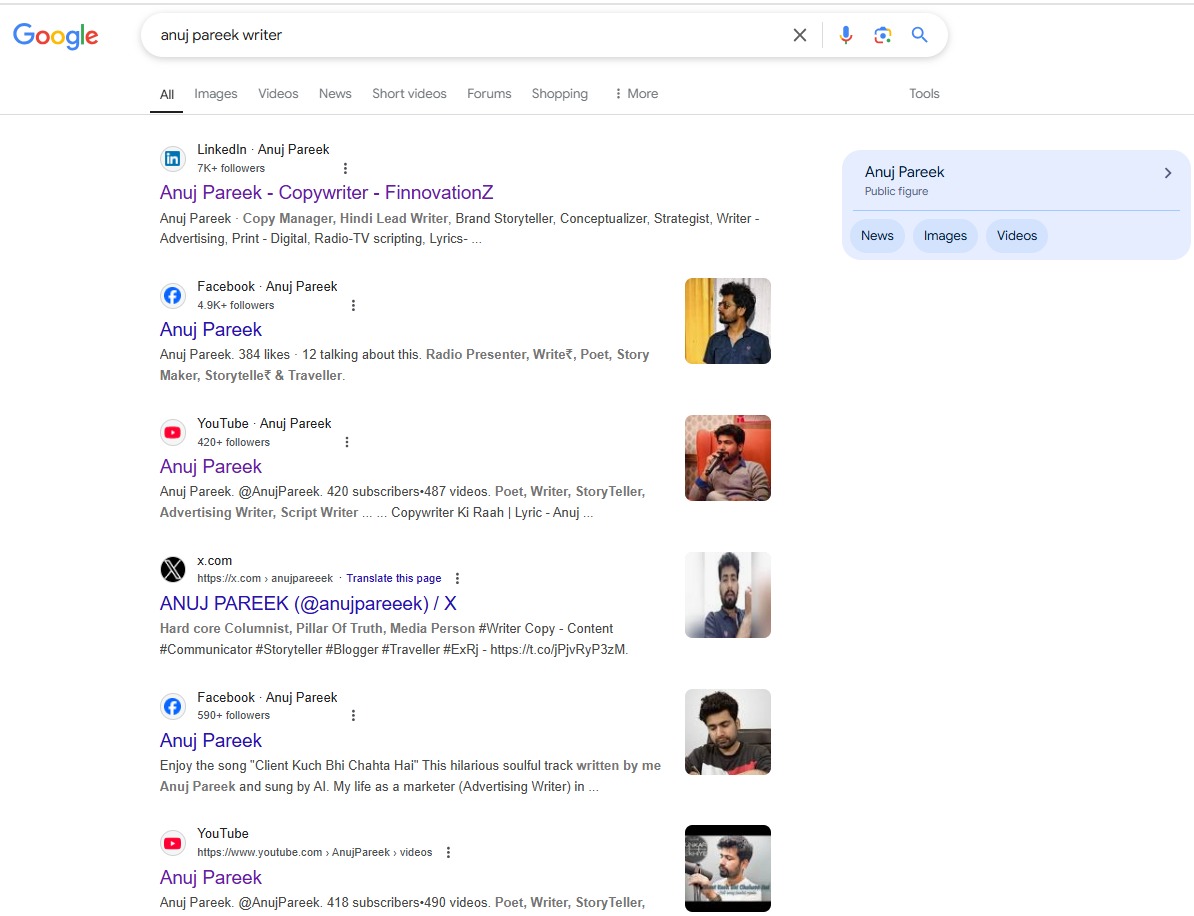Viewport: 1194px width, 916px height.
Task: Click 'LinkedIn · Anuj Pareek' source text
Action: [x=263, y=149]
